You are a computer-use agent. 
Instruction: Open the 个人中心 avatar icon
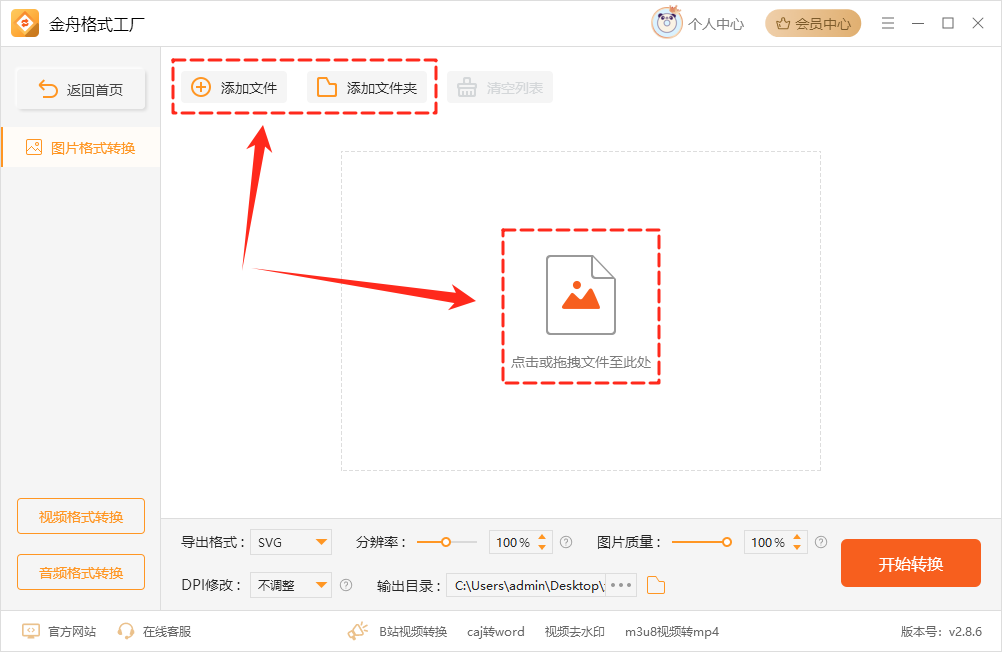click(669, 23)
